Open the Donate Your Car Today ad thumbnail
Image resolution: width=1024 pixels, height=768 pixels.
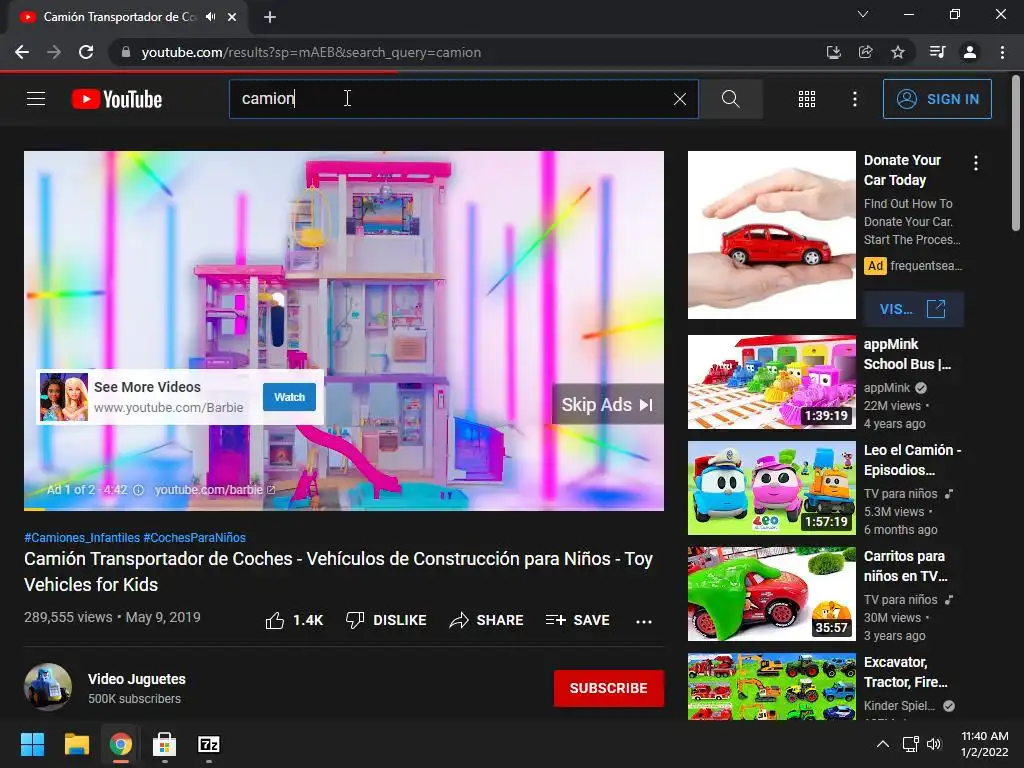(772, 235)
